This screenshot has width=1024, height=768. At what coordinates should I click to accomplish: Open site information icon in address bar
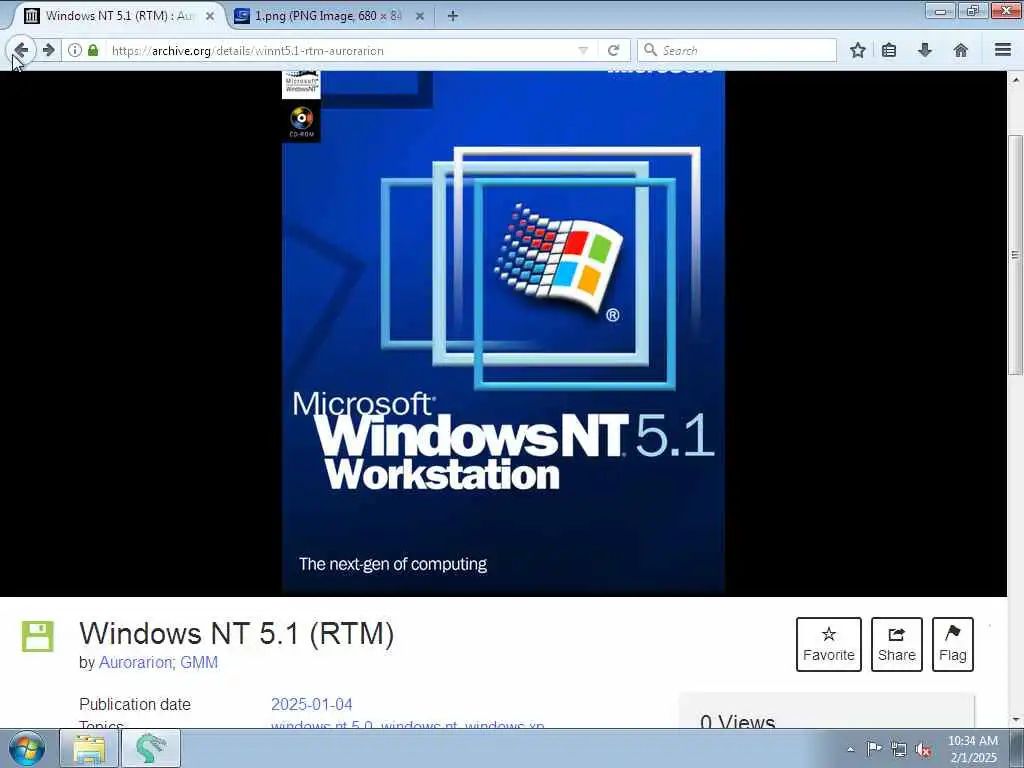pyautogui.click(x=75, y=50)
